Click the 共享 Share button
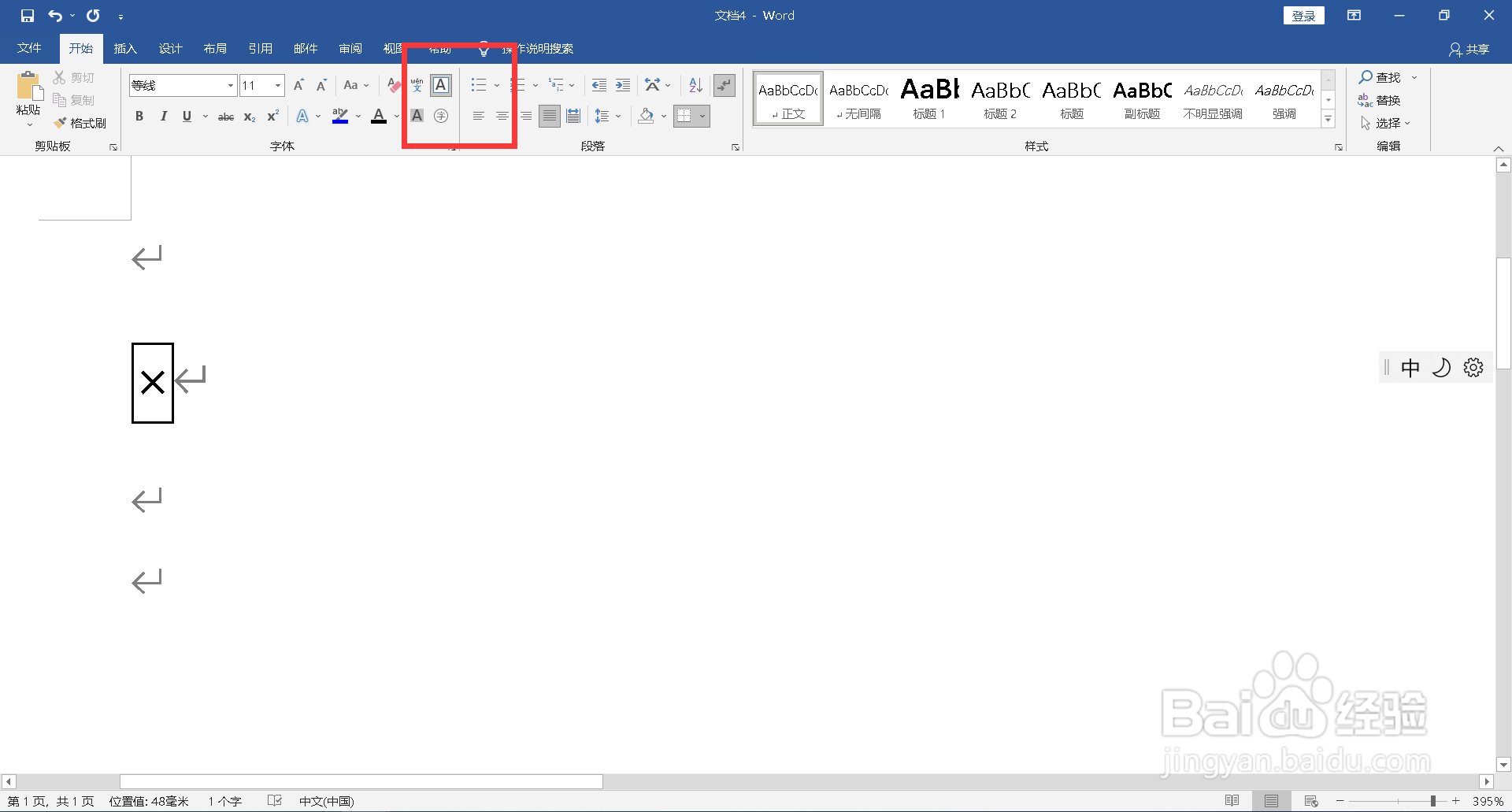Viewport: 1512px width, 812px height. point(1469,50)
